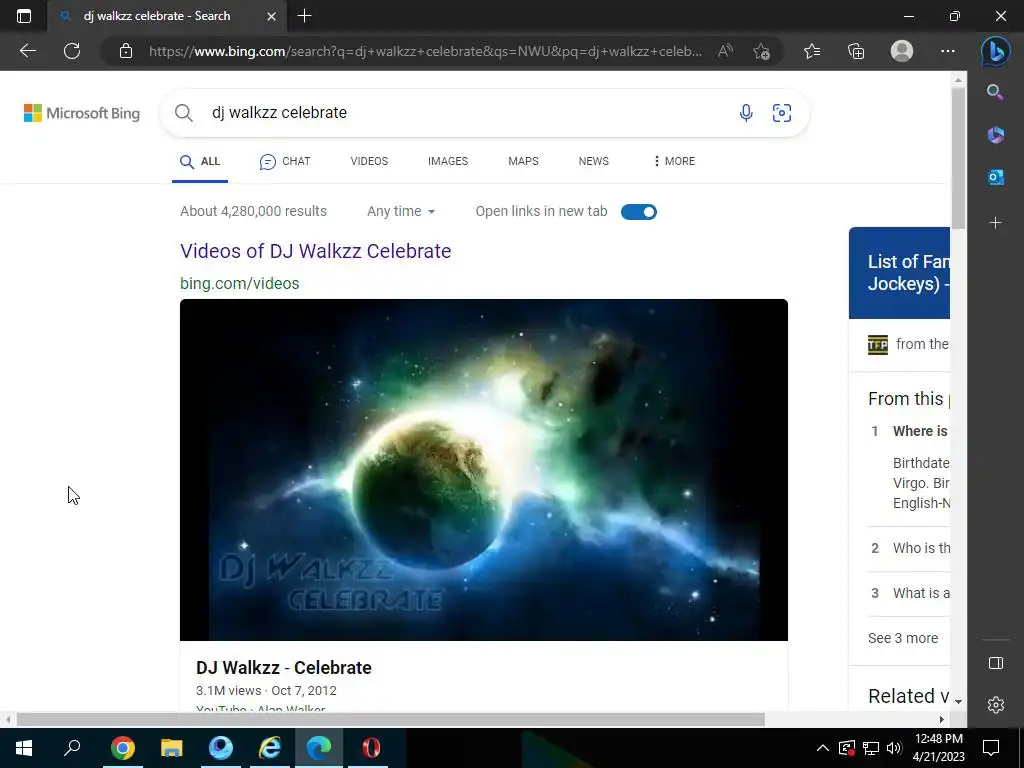This screenshot has height=768, width=1024.
Task: Start voice search with microphone icon
Action: (746, 113)
